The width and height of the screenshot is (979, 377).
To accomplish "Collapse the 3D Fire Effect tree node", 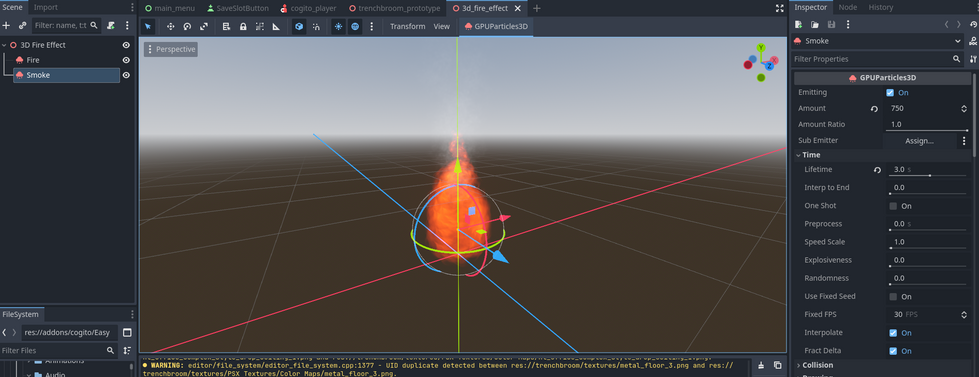I will [5, 45].
